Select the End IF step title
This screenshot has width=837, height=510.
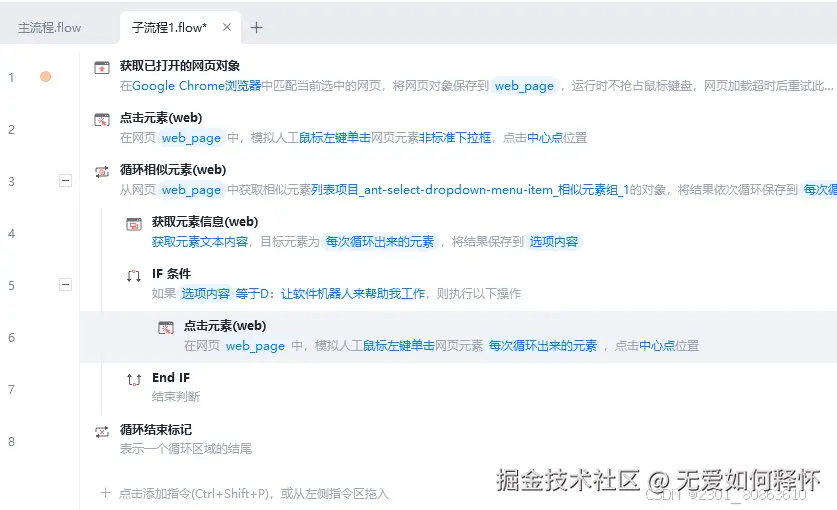(171, 378)
